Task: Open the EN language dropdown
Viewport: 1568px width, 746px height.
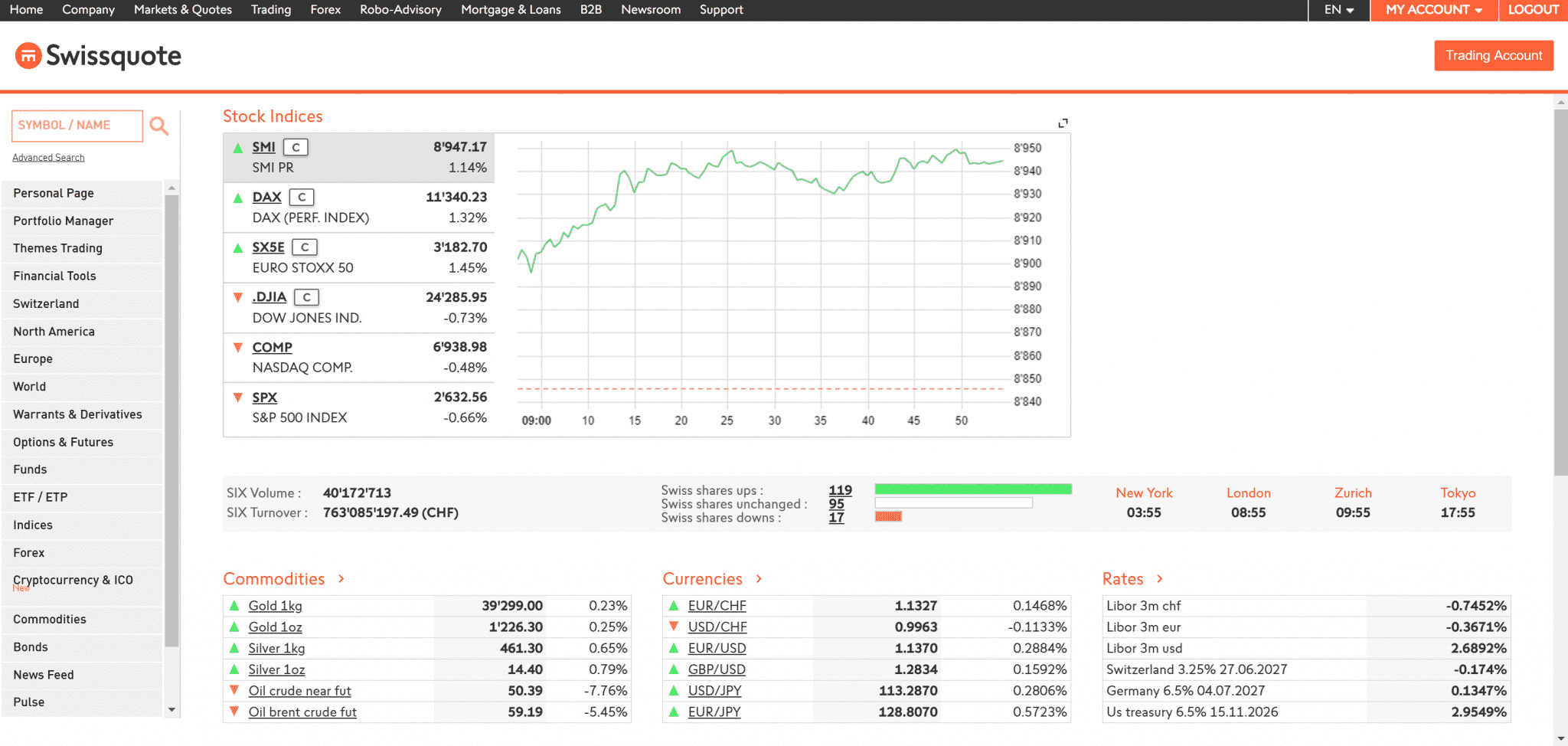Action: tap(1339, 10)
